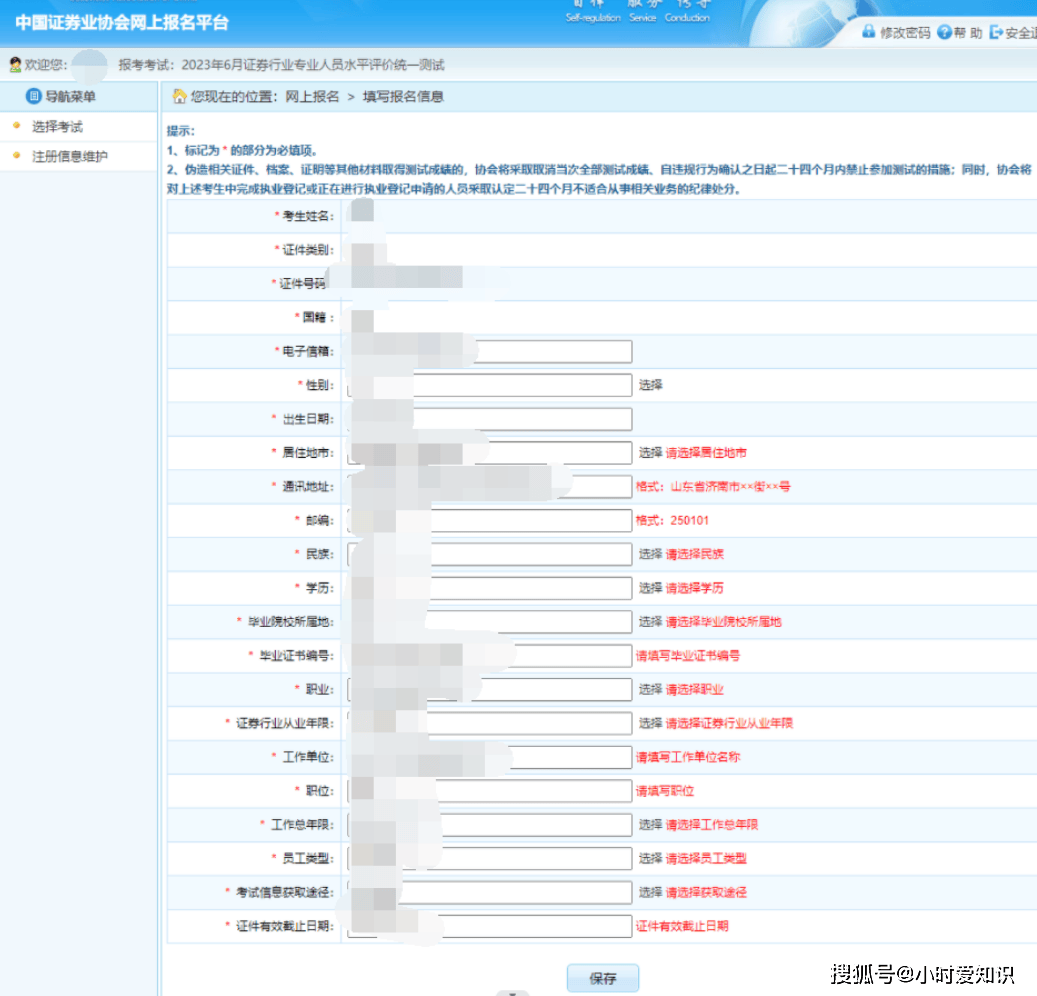Open the 选择 picker for 考试信息获取途径

[650, 892]
